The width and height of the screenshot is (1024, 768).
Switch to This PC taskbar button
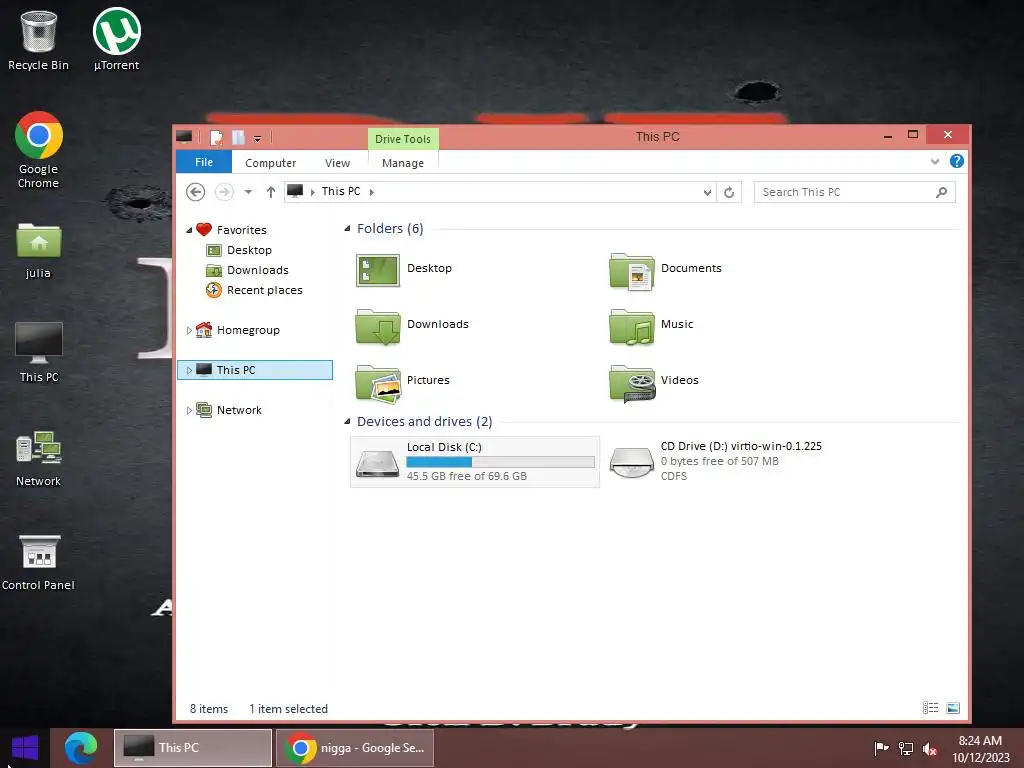click(x=193, y=748)
